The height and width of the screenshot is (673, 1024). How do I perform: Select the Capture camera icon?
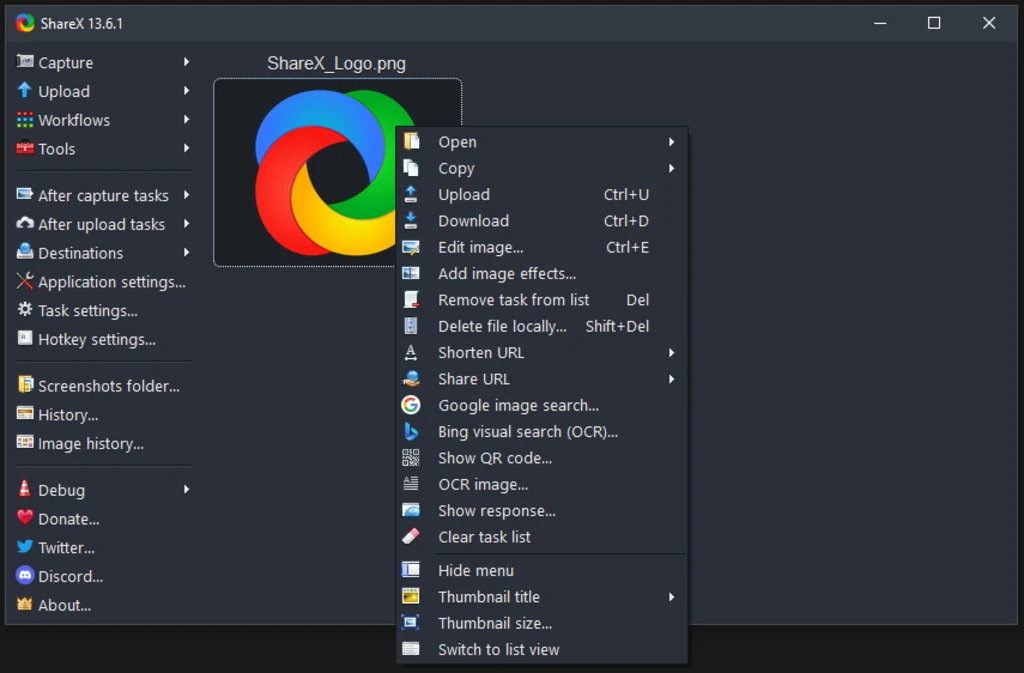coord(25,62)
